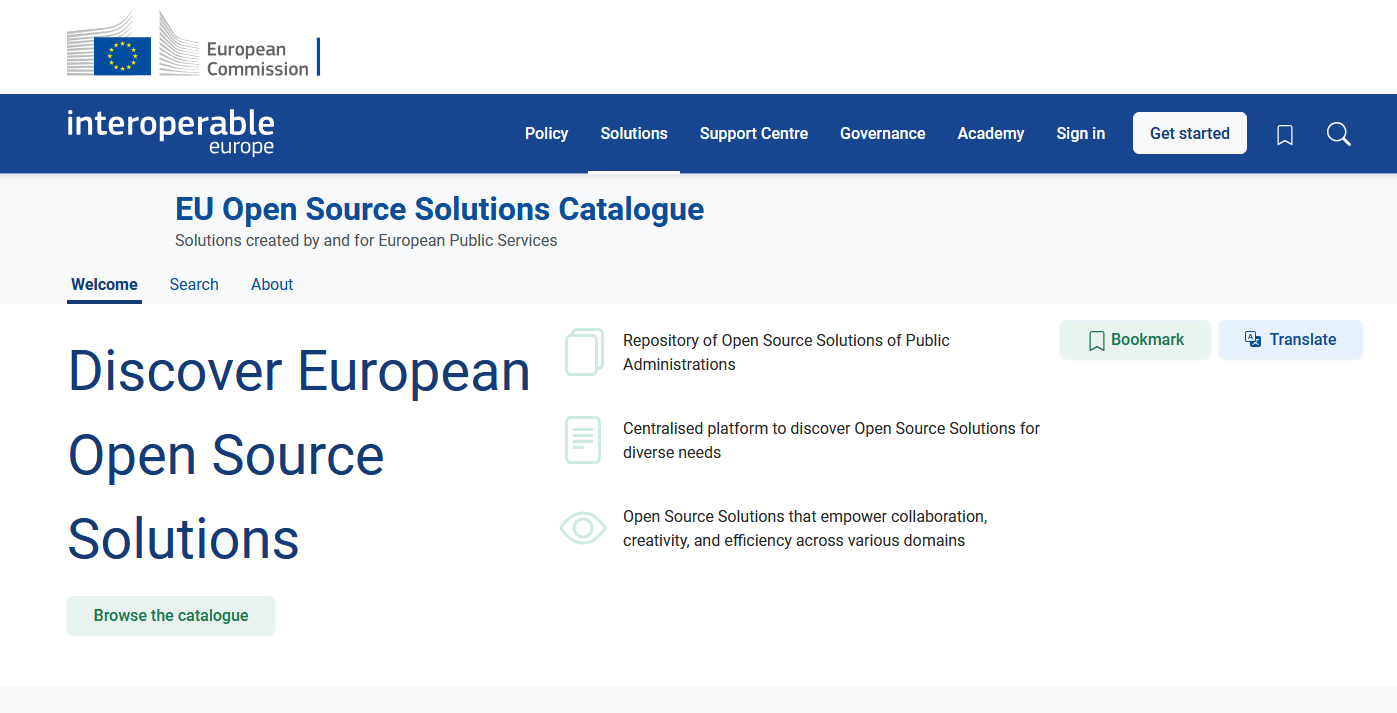Viewport: 1397px width, 713px height.
Task: Click the repository documents icon
Action: [x=585, y=352]
